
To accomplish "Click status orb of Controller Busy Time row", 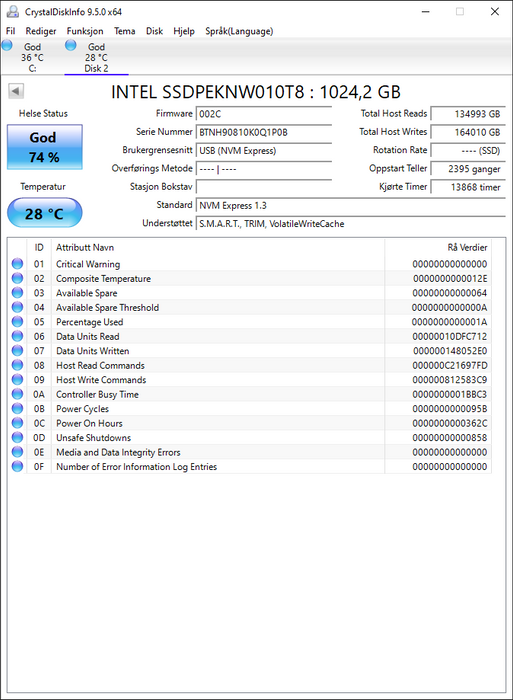I will pos(17,394).
